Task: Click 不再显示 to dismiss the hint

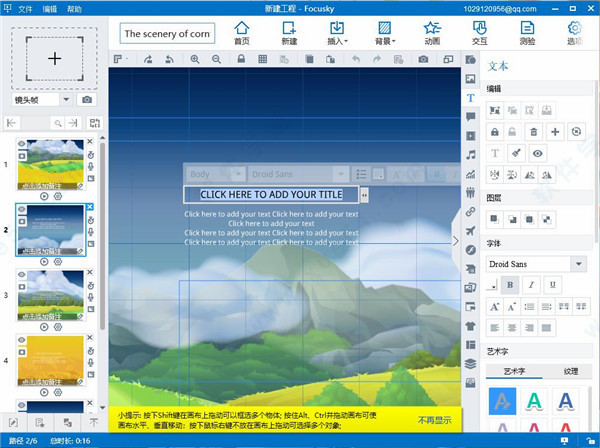Action: pyautogui.click(x=434, y=420)
